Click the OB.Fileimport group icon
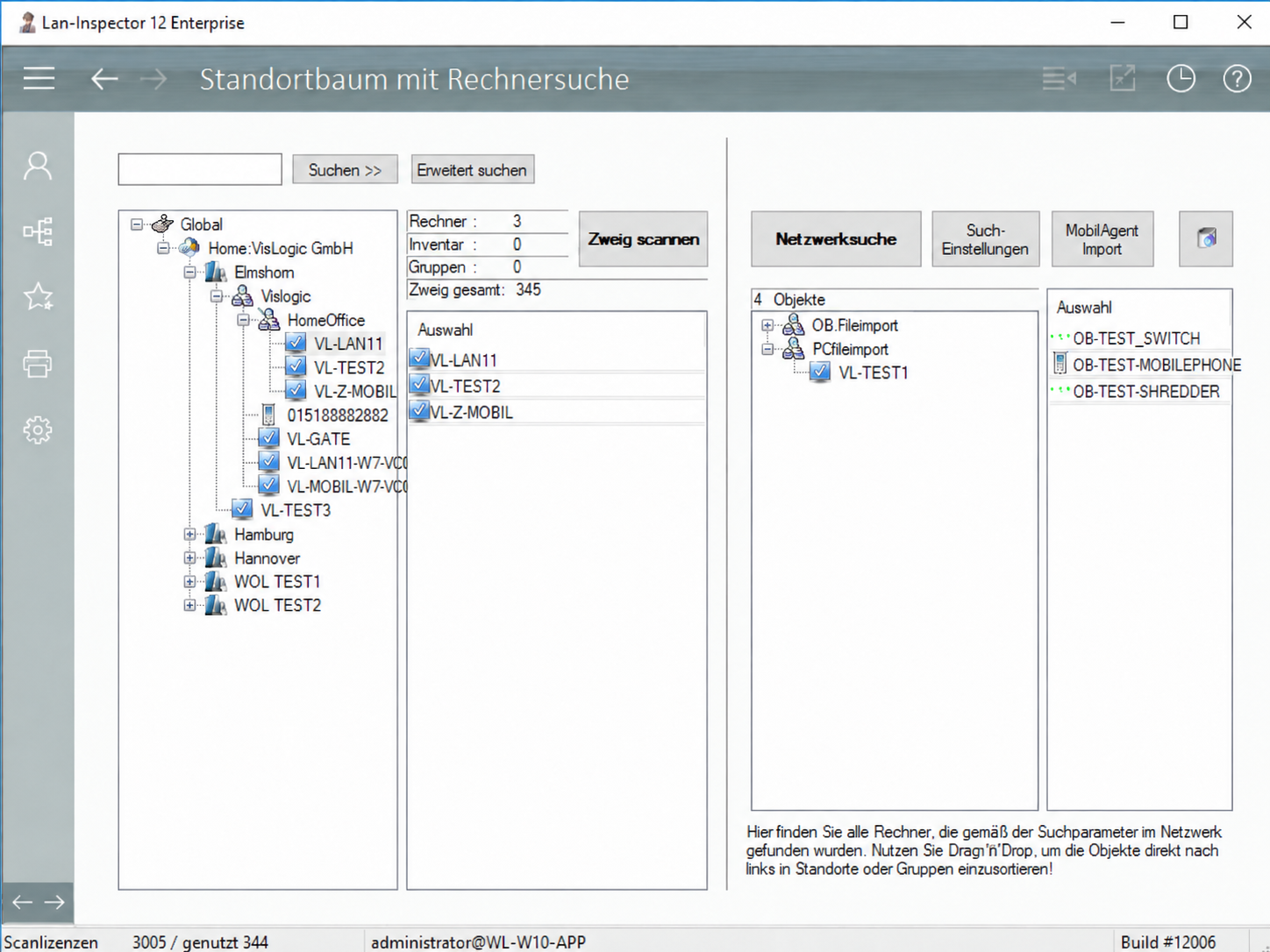 794,325
